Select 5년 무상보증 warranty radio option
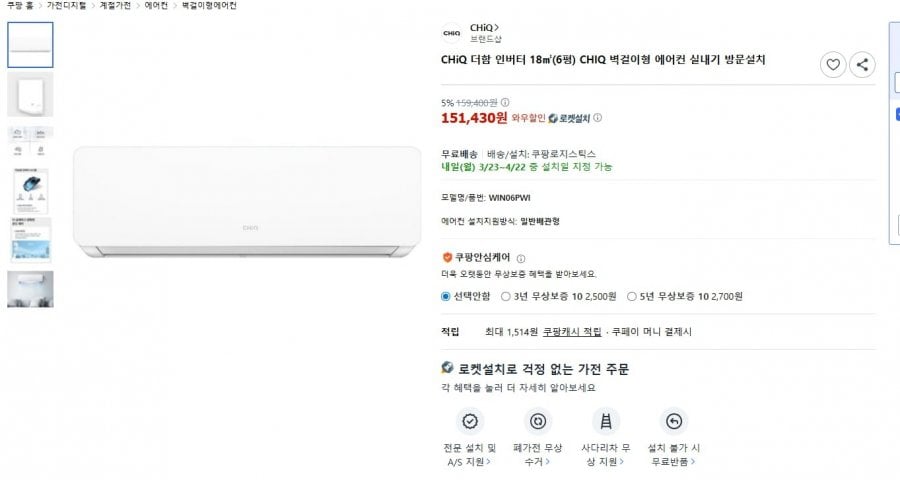 632,296
